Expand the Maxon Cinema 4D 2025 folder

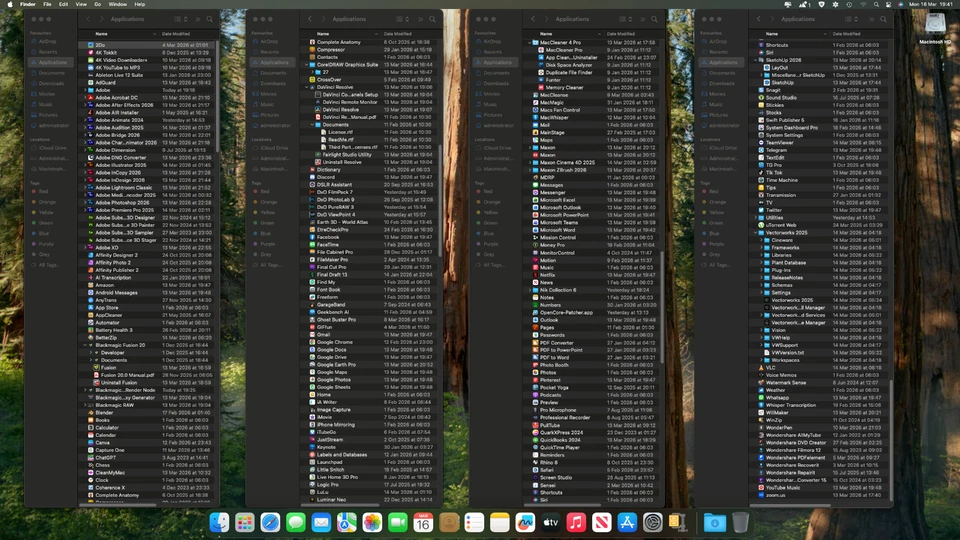(530, 162)
